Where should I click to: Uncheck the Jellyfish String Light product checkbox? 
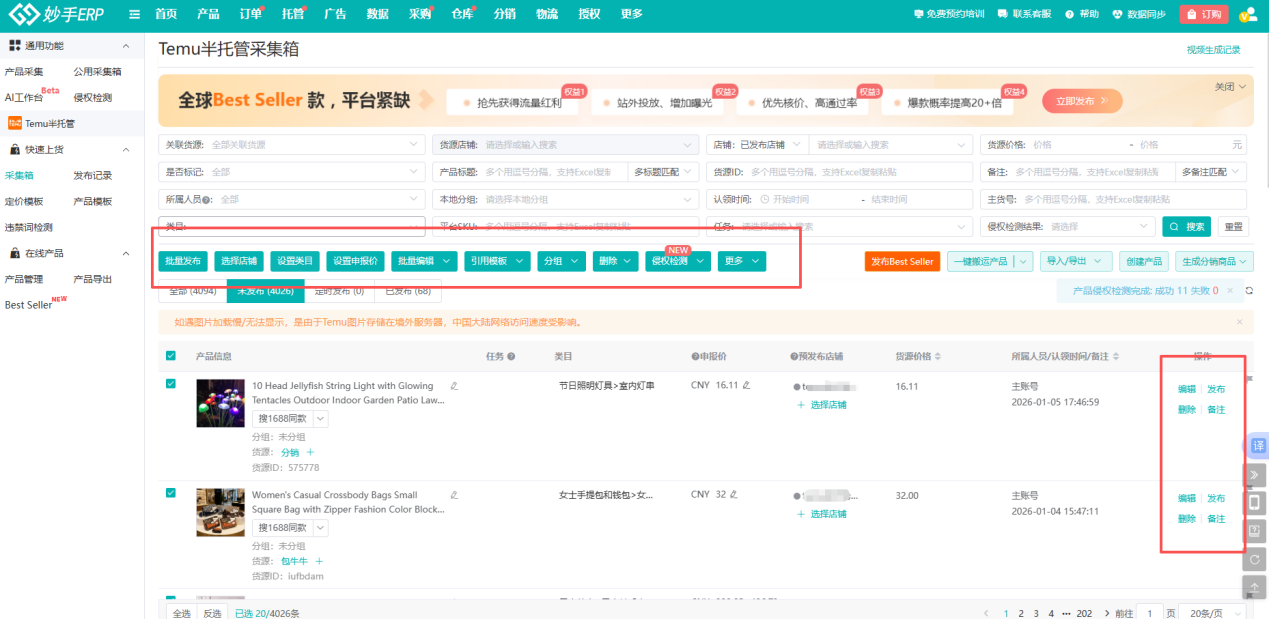tap(171, 384)
